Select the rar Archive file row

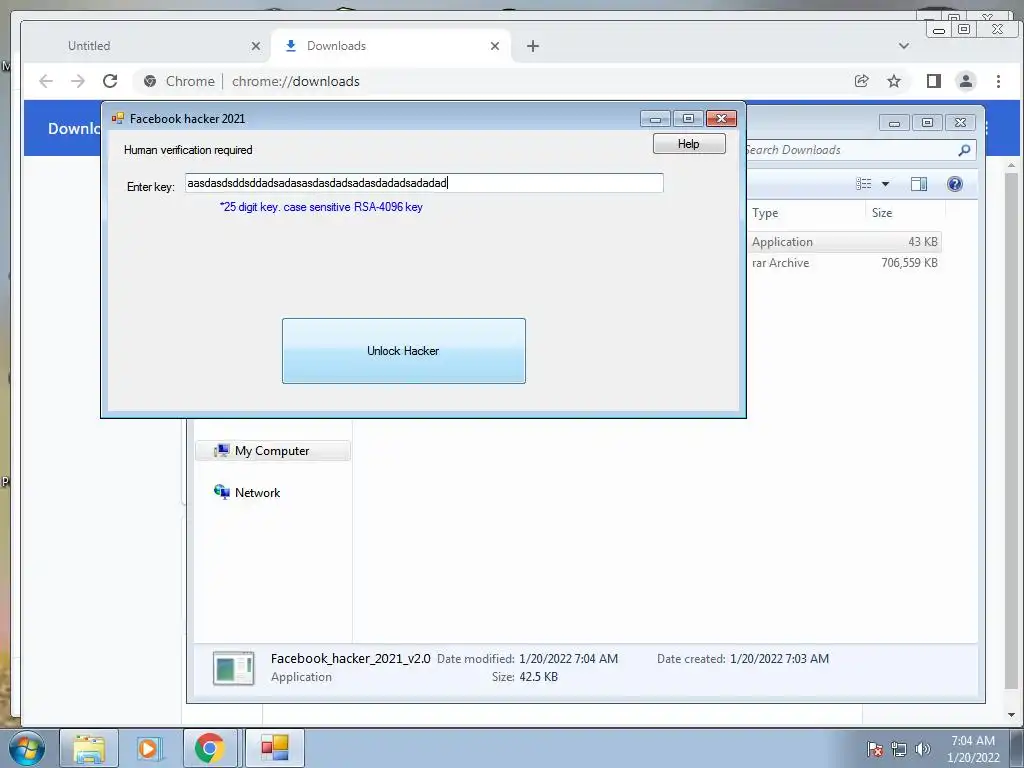click(844, 263)
